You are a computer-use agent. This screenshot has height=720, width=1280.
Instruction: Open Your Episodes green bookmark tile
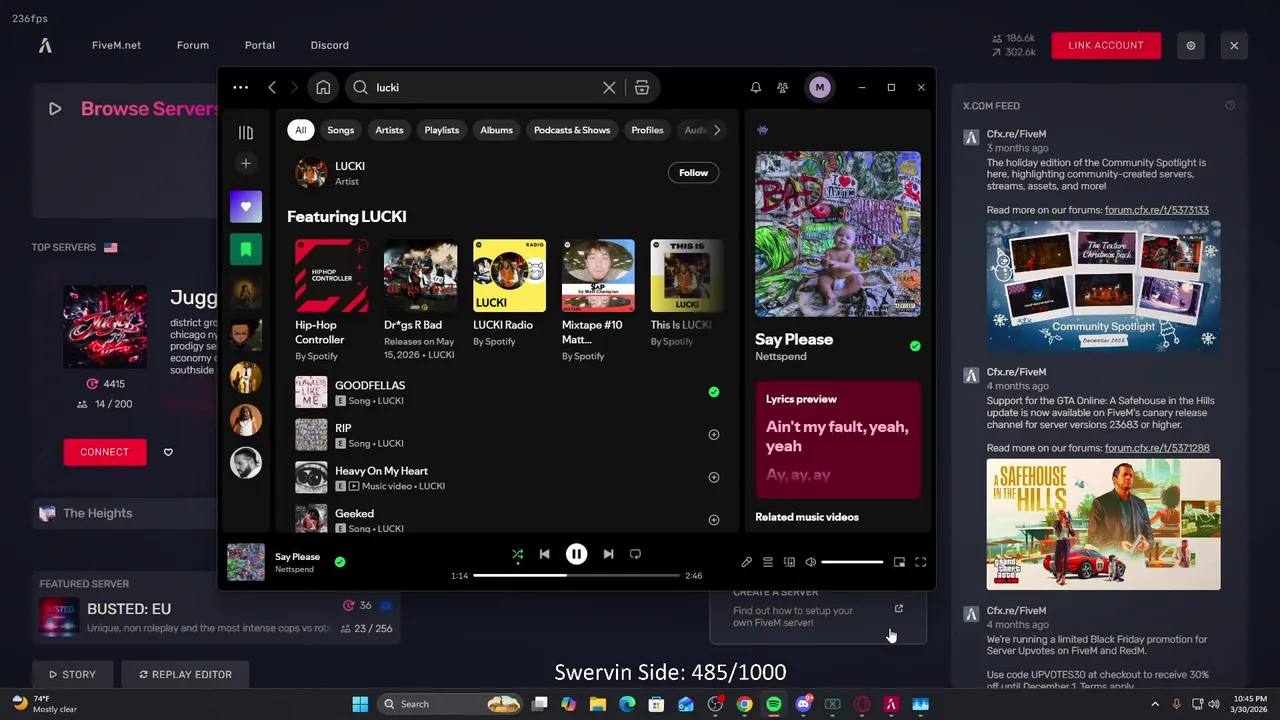pos(246,250)
